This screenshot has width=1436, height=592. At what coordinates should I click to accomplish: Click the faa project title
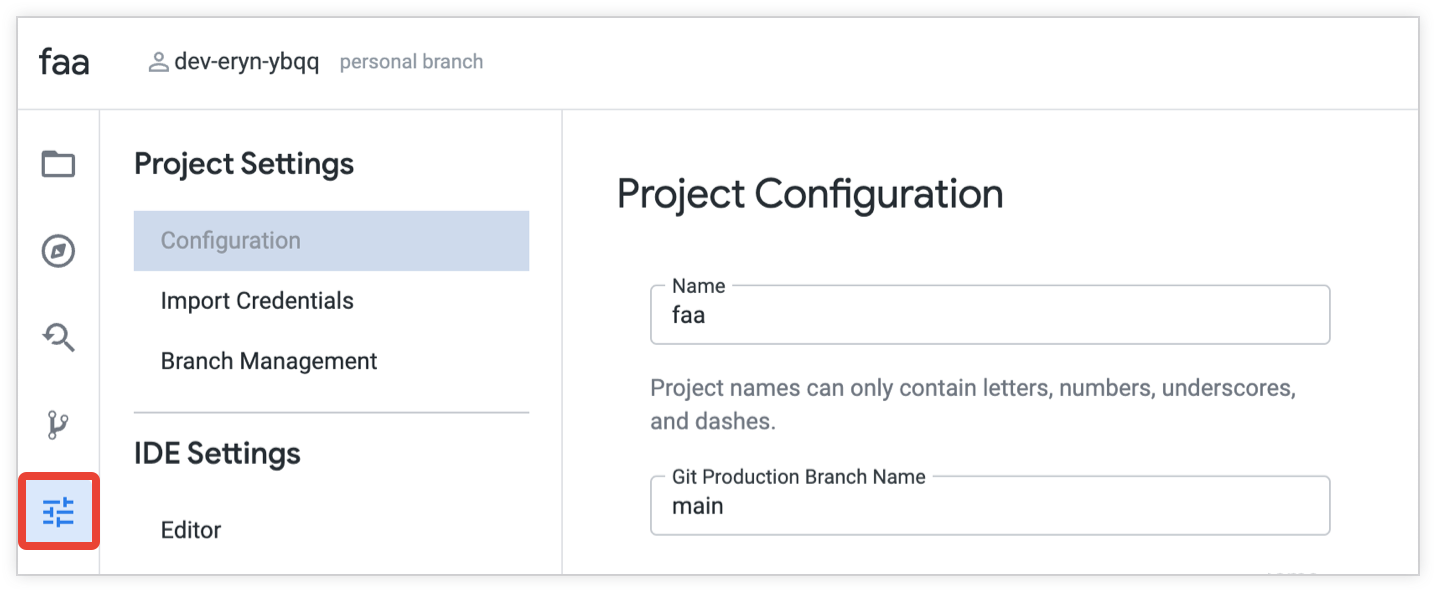coord(64,62)
